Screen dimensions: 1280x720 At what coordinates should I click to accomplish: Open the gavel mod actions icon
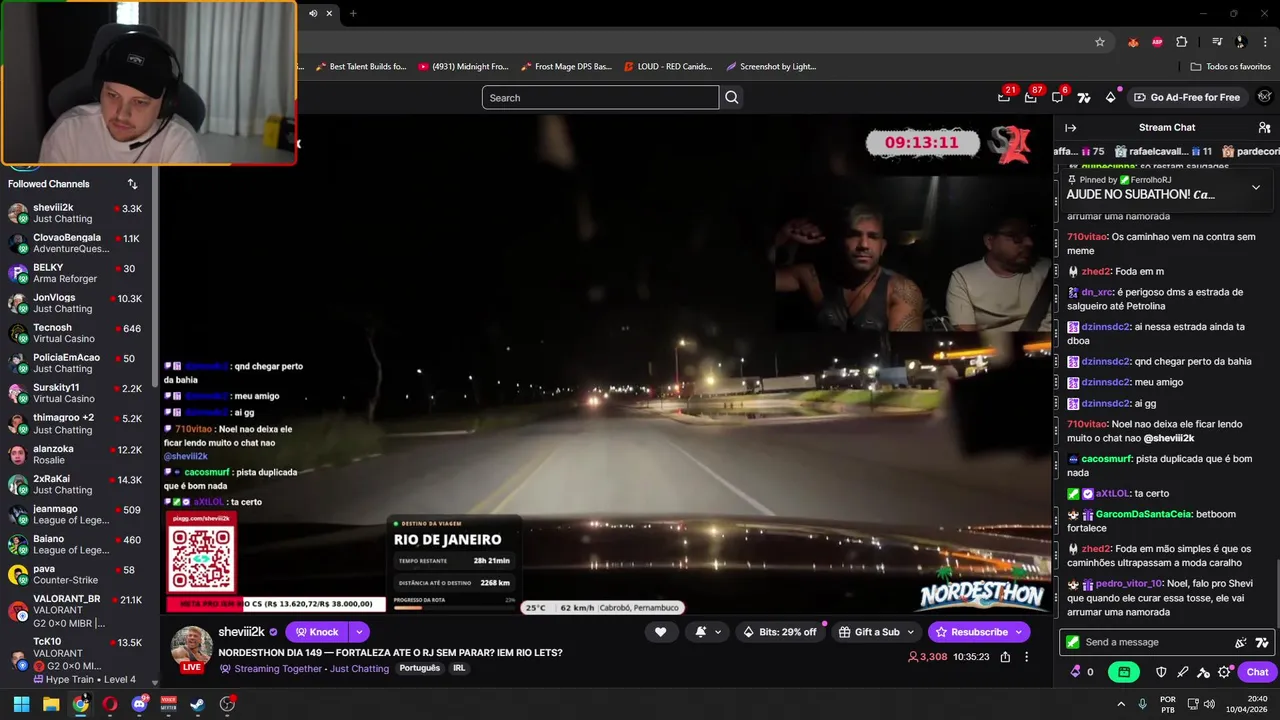(1204, 672)
